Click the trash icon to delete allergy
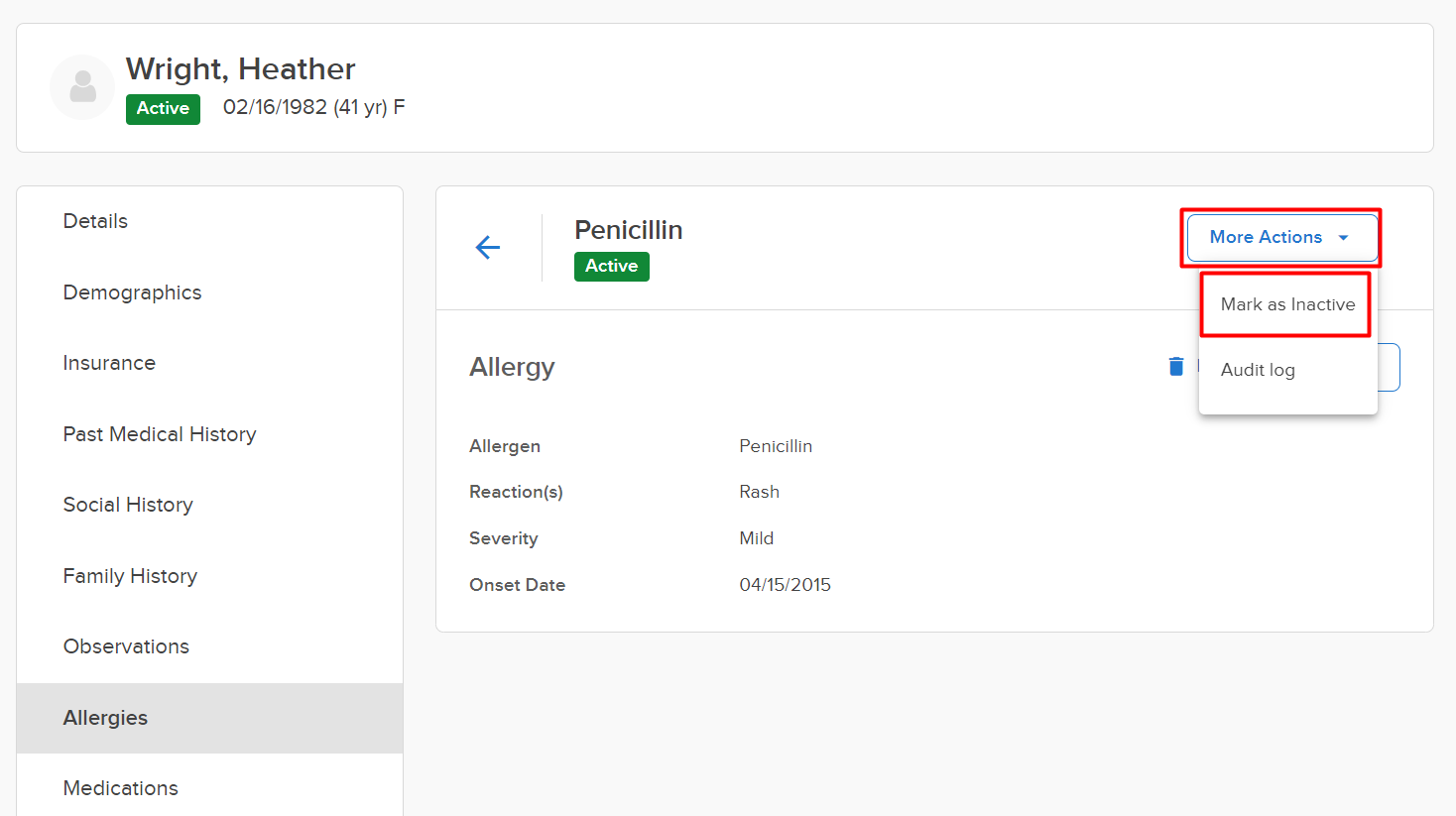The image size is (1456, 816). click(x=1175, y=367)
